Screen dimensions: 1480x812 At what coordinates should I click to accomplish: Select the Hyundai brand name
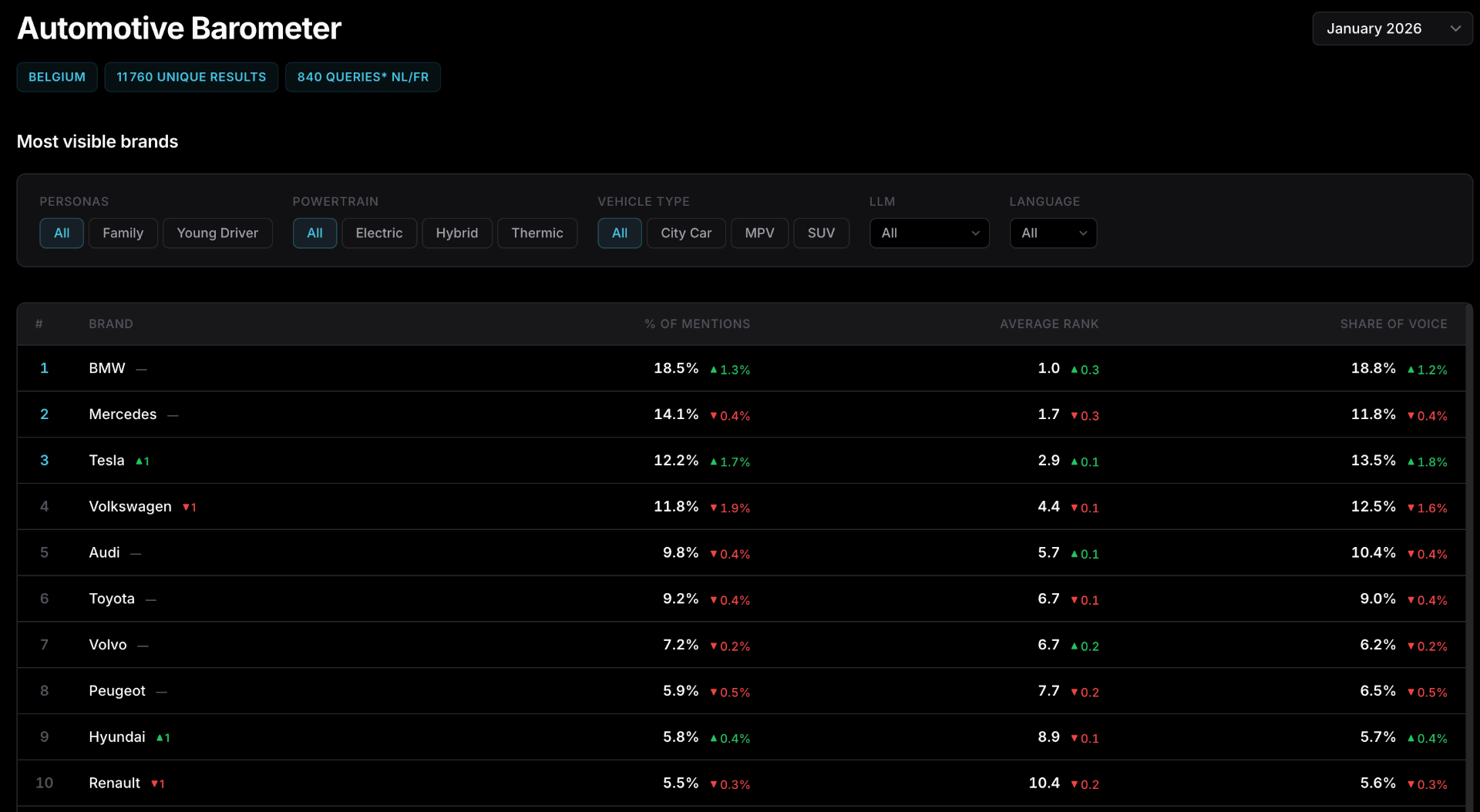click(x=117, y=737)
